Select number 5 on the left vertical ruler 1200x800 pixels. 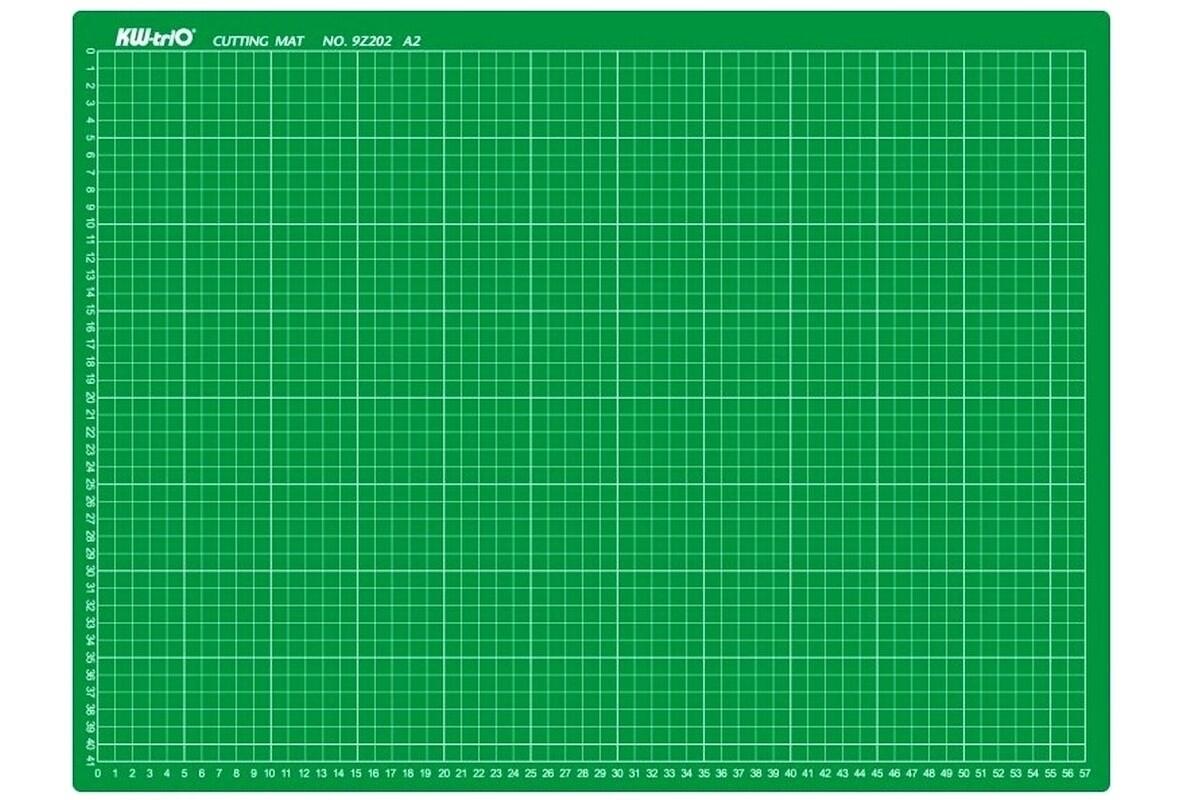90,138
